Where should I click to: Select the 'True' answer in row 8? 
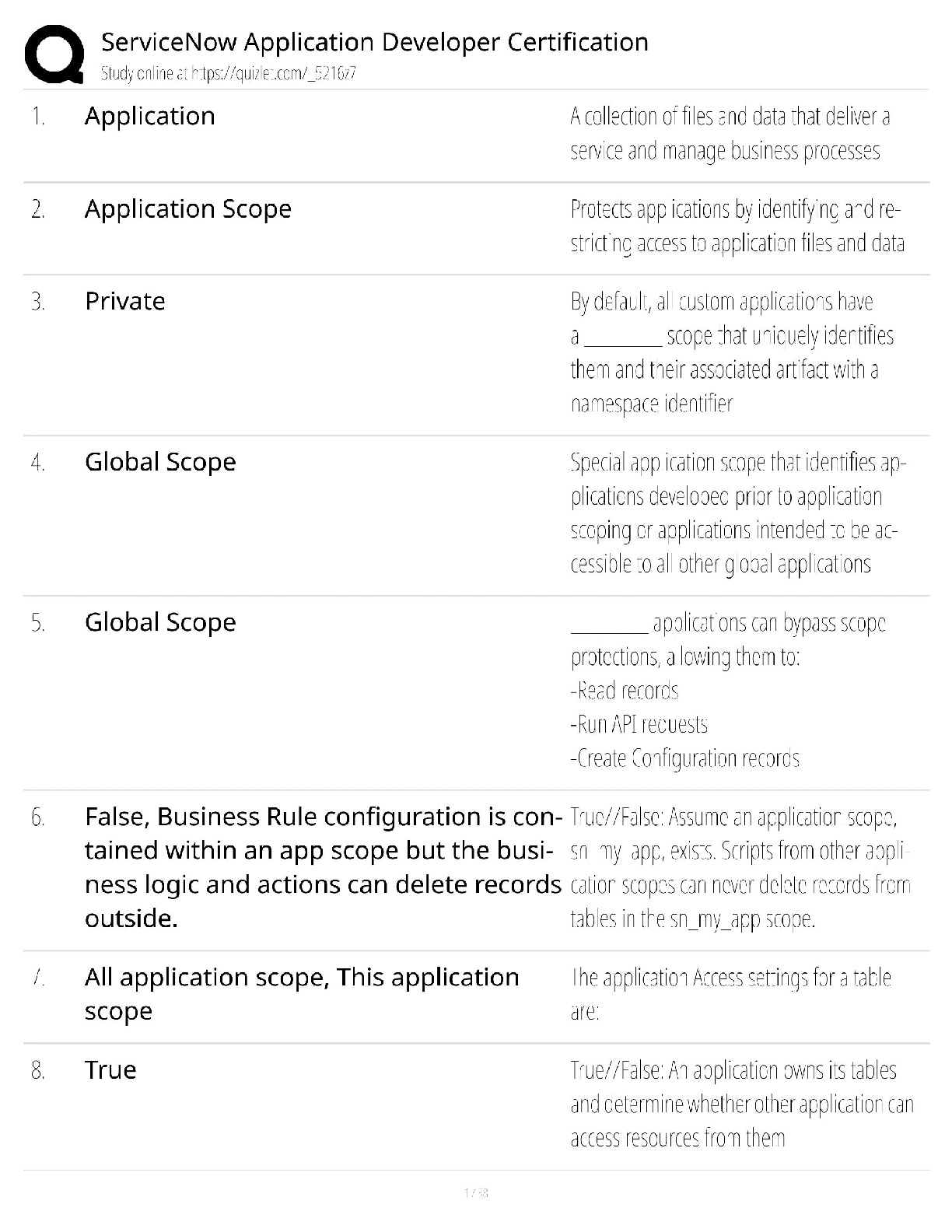click(110, 1069)
